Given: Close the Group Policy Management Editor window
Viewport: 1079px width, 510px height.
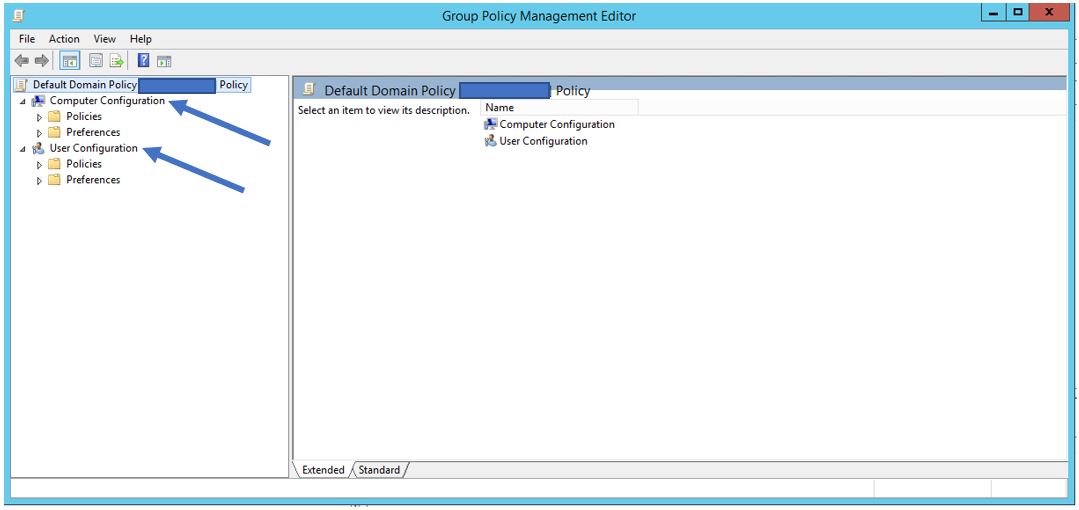Looking at the screenshot, I should pos(1049,13).
